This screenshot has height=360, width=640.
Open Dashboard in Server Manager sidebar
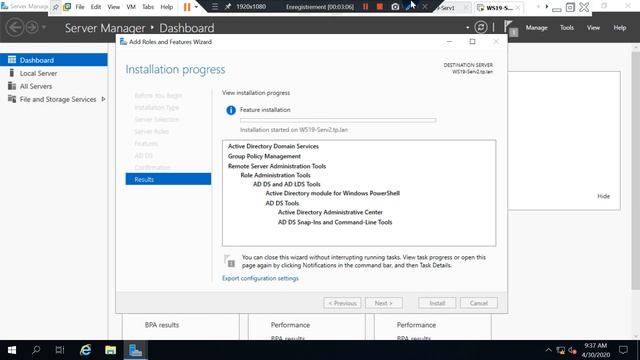[53, 60]
